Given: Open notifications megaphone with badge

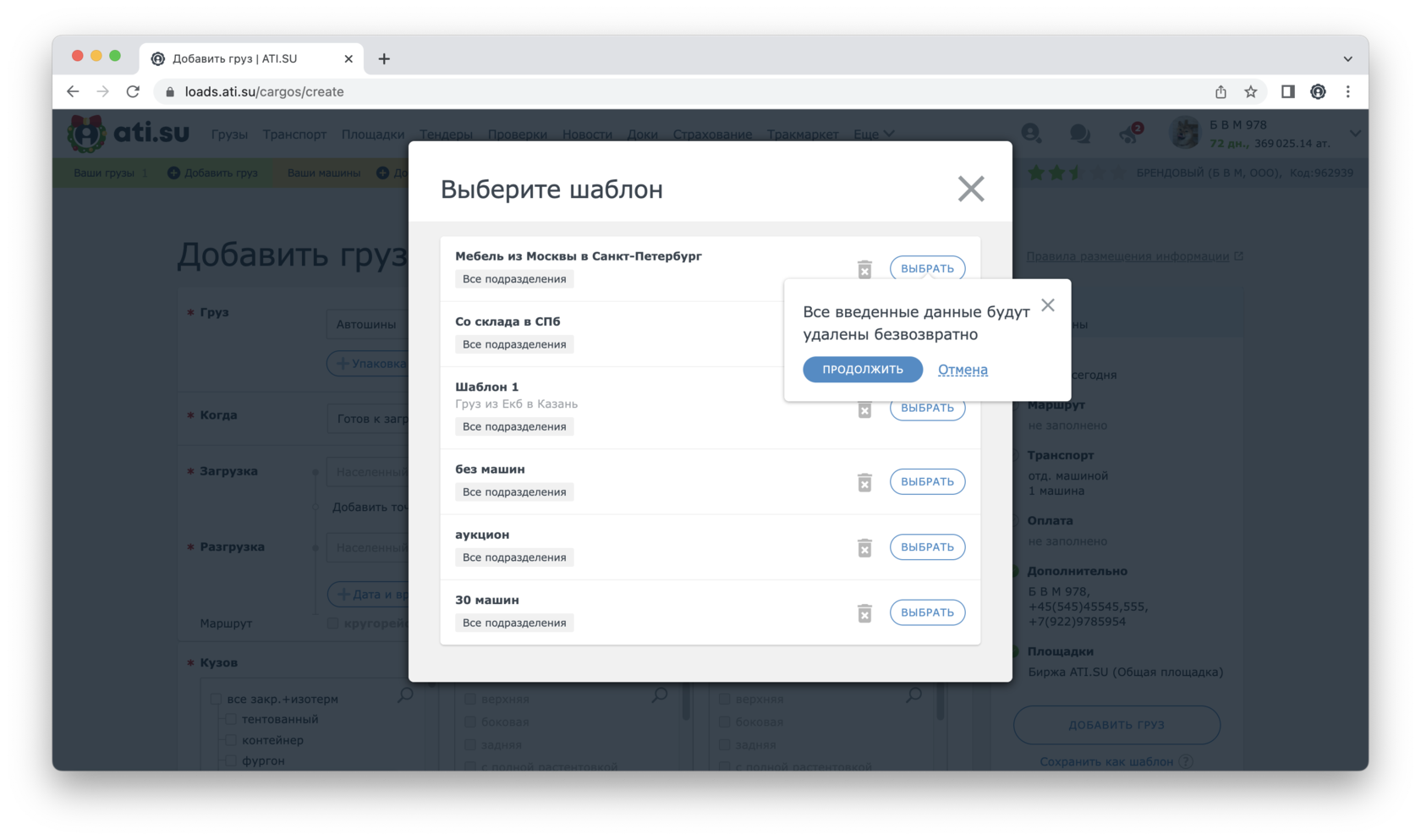Looking at the screenshot, I should coord(1130,134).
